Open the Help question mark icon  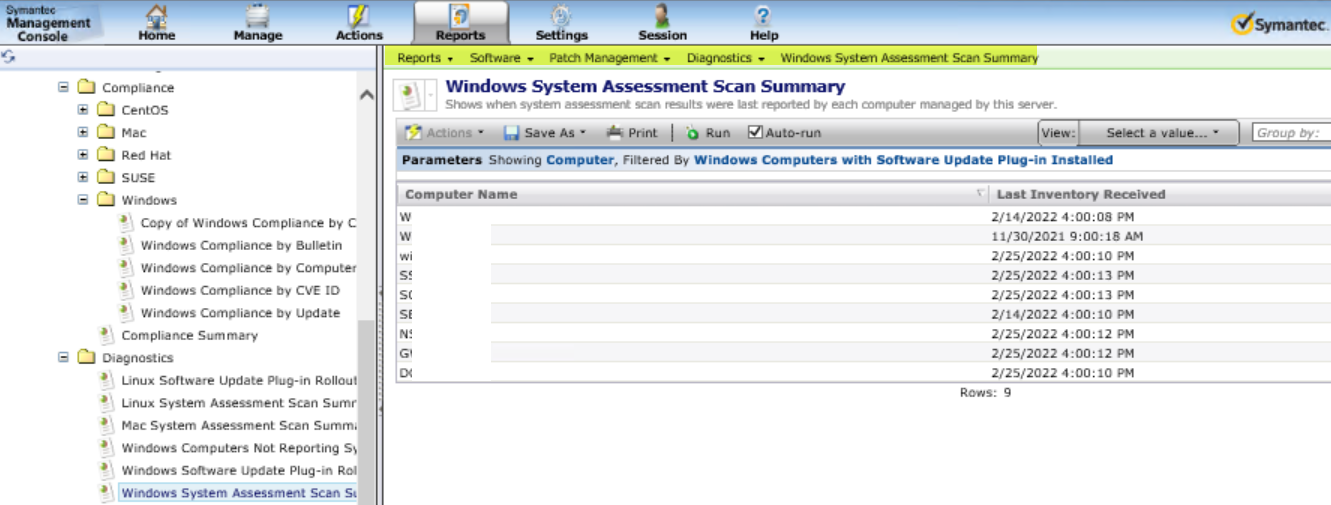point(763,16)
